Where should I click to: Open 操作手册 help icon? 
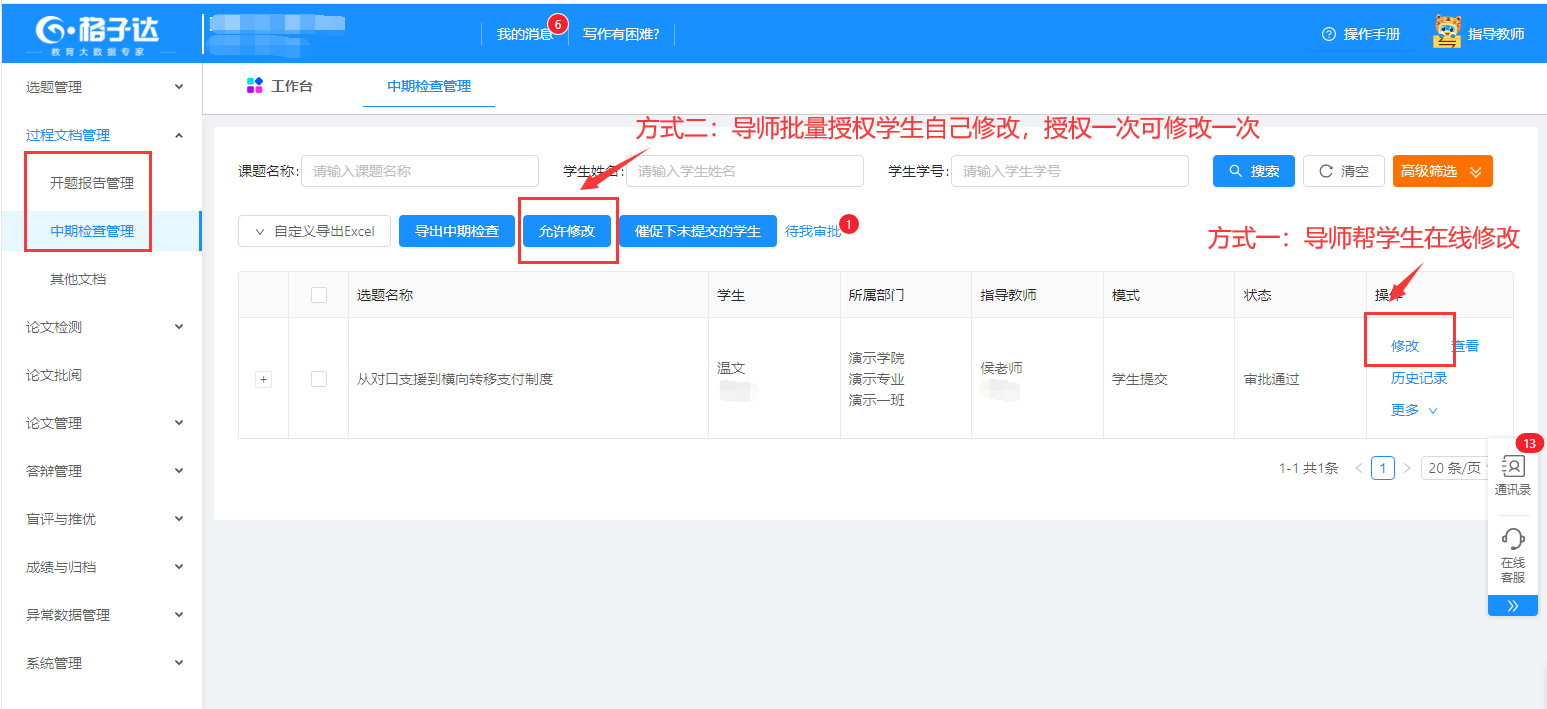tap(1328, 34)
